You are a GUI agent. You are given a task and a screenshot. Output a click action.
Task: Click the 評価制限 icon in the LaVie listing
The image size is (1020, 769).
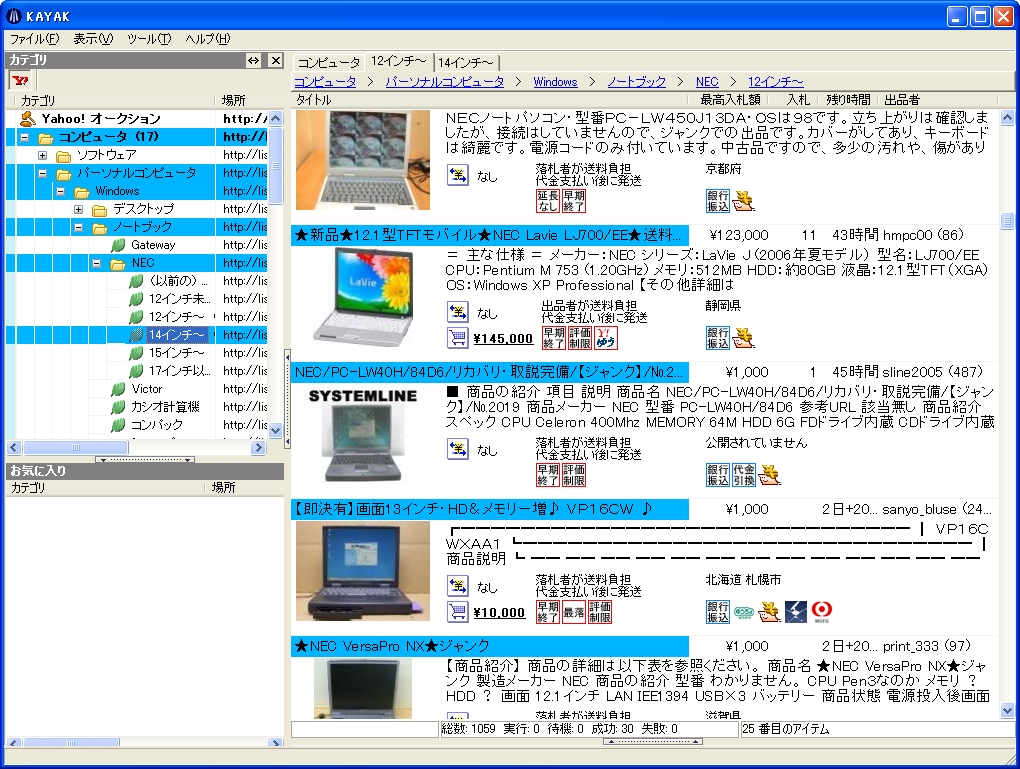pyautogui.click(x=580, y=338)
